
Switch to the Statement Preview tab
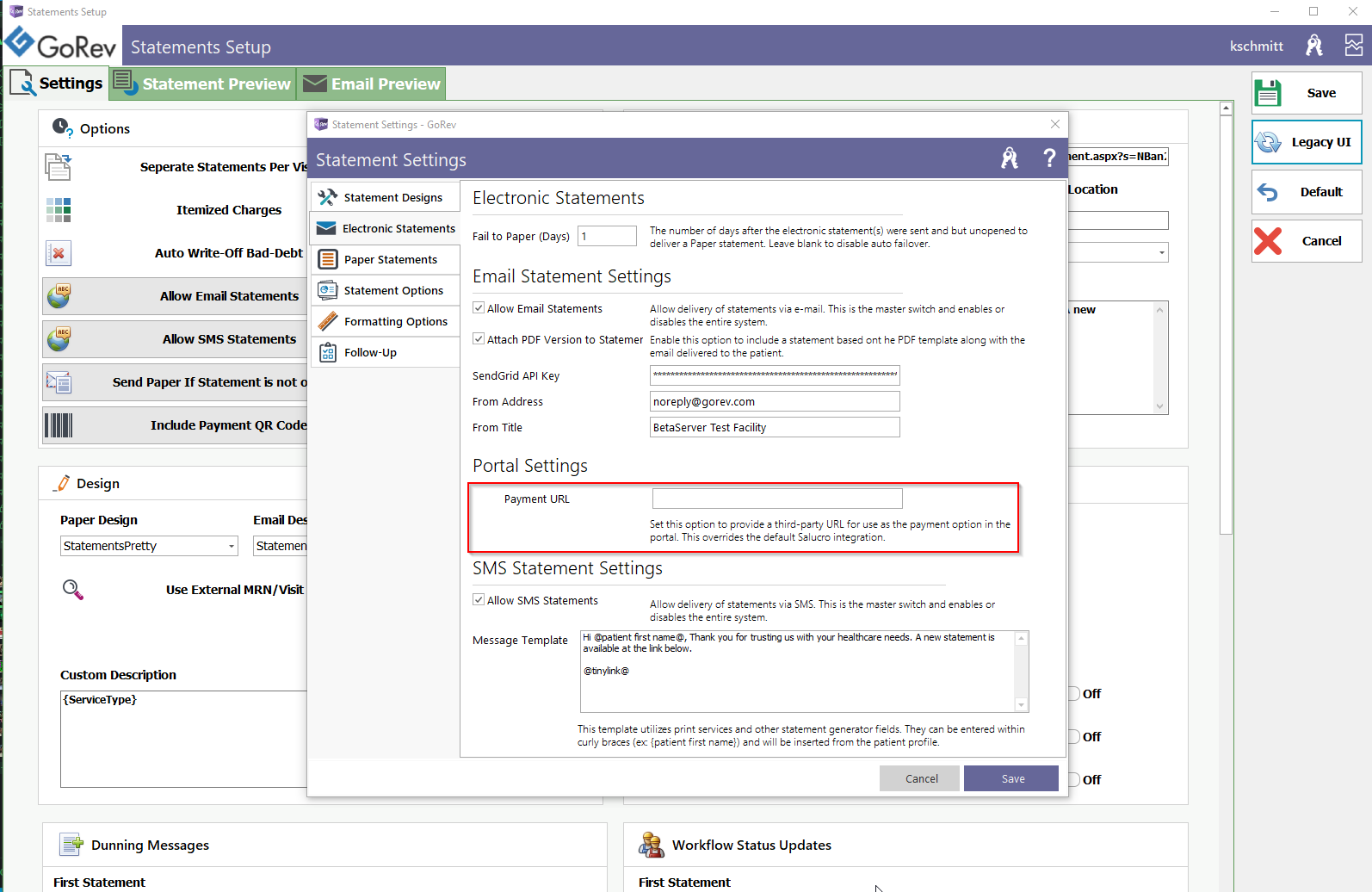point(202,84)
